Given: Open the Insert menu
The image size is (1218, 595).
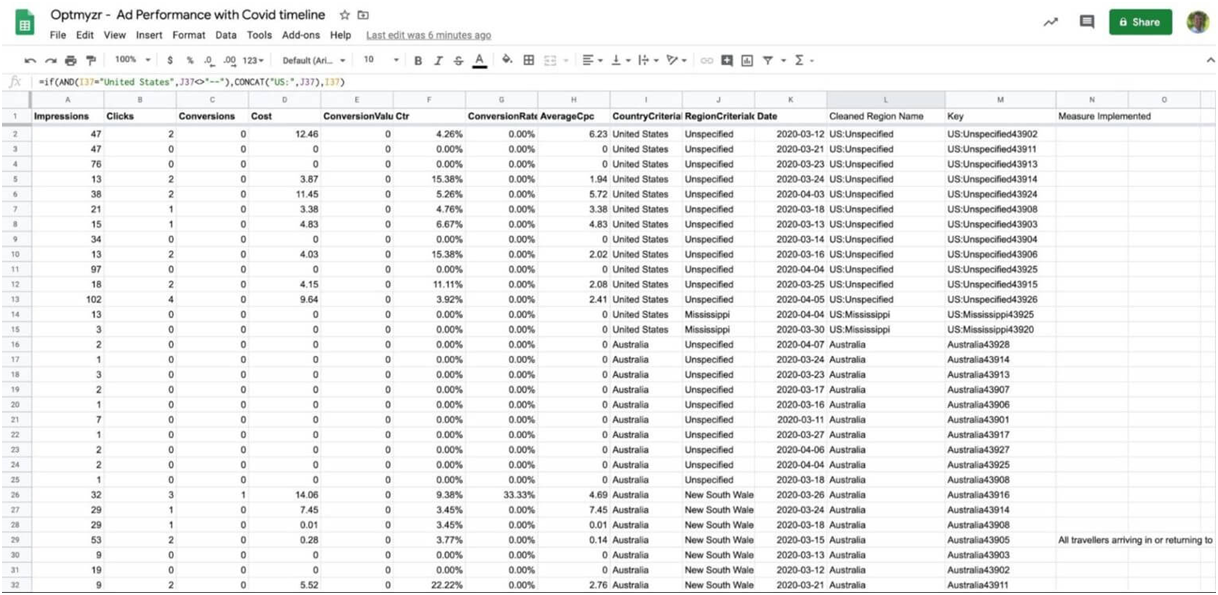Looking at the screenshot, I should 149,35.
